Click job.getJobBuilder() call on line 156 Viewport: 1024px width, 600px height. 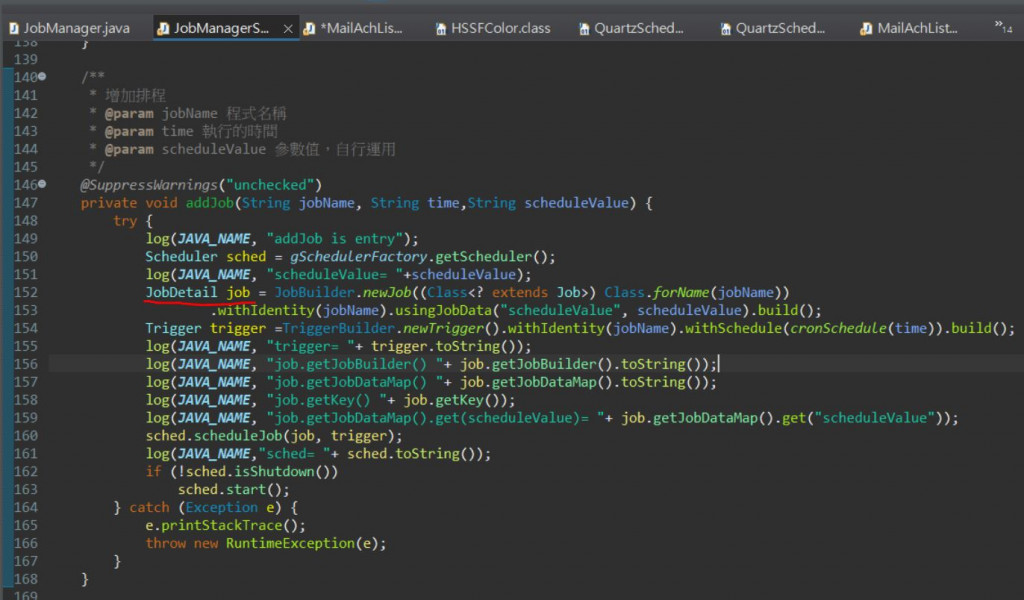click(x=536, y=364)
